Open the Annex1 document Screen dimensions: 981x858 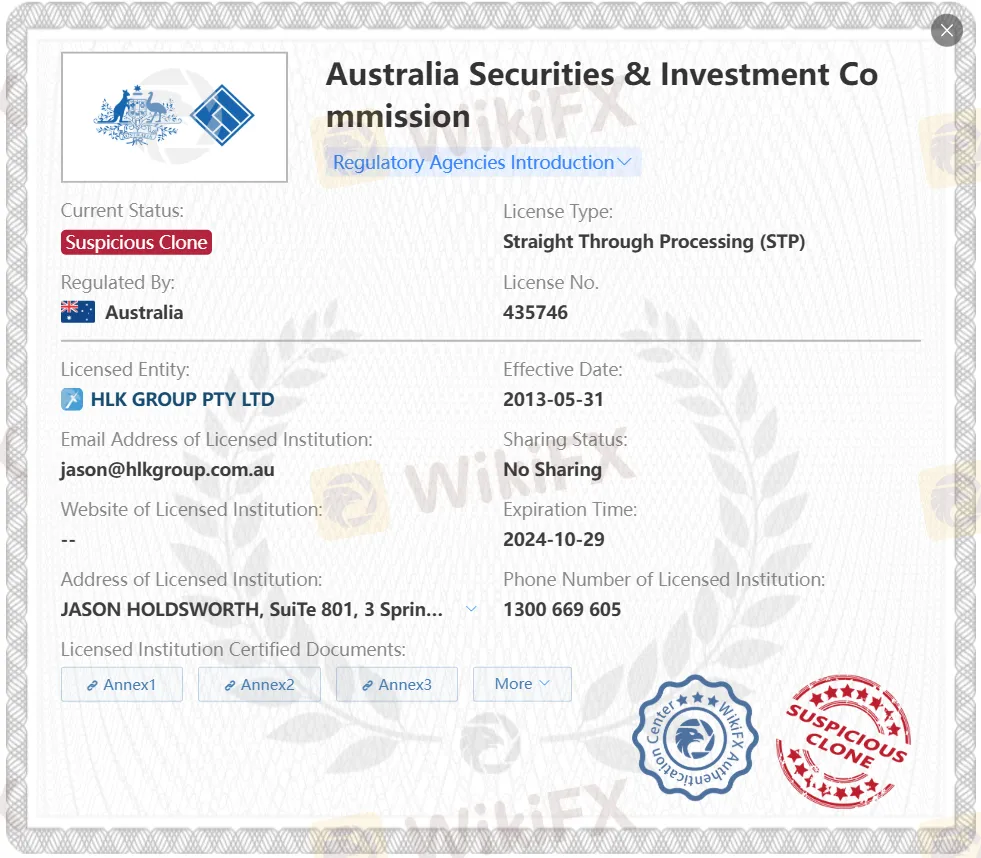(122, 684)
